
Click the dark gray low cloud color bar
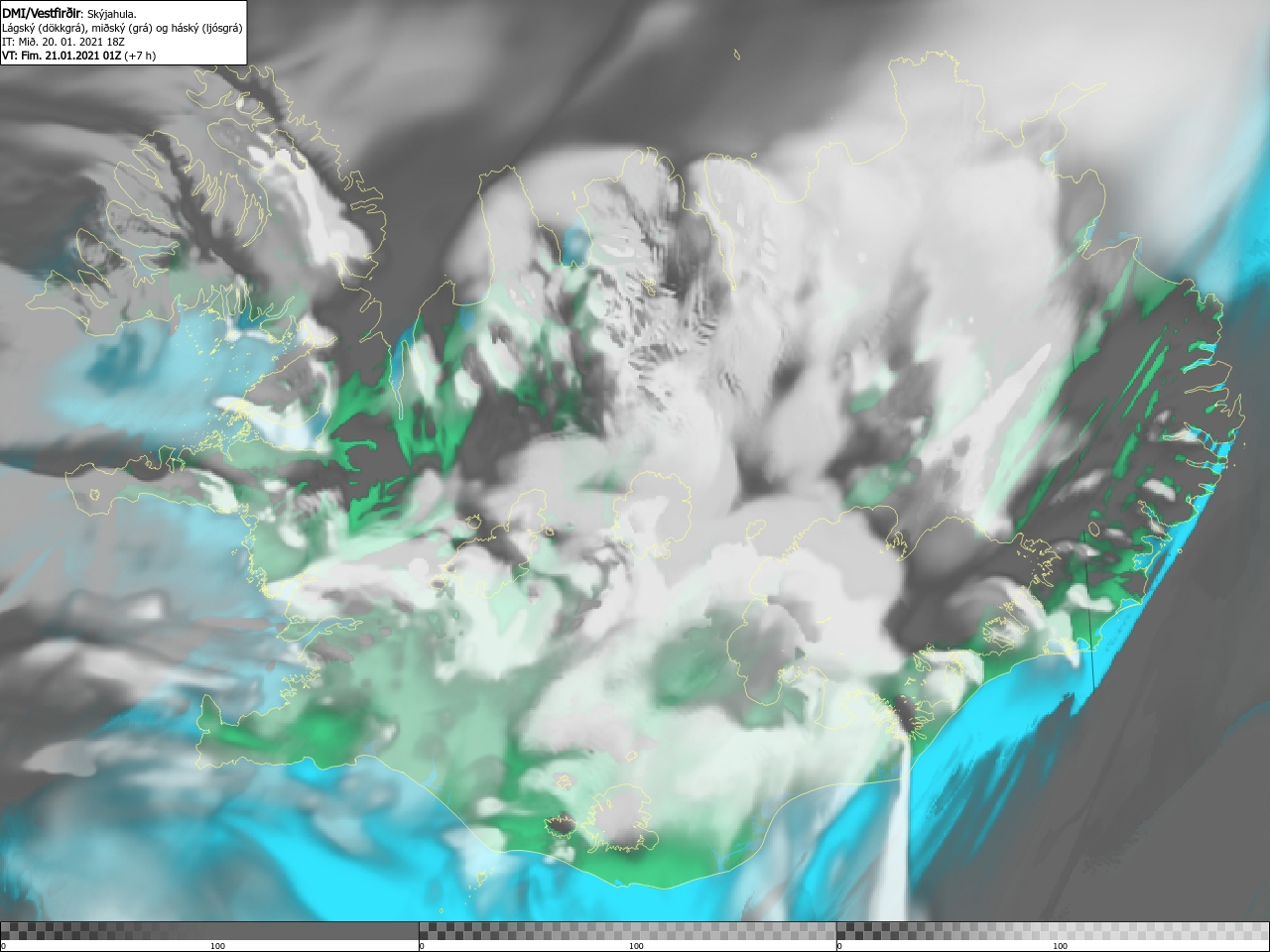[x=209, y=931]
